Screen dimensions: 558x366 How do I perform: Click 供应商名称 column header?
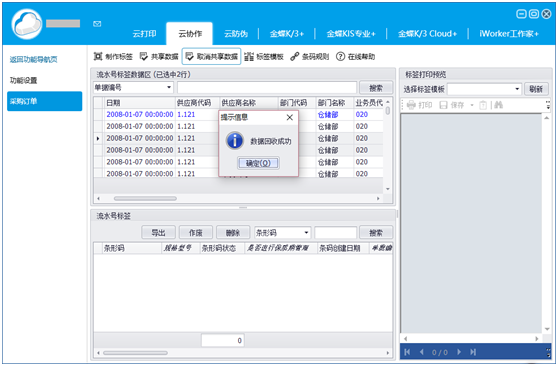coord(249,103)
